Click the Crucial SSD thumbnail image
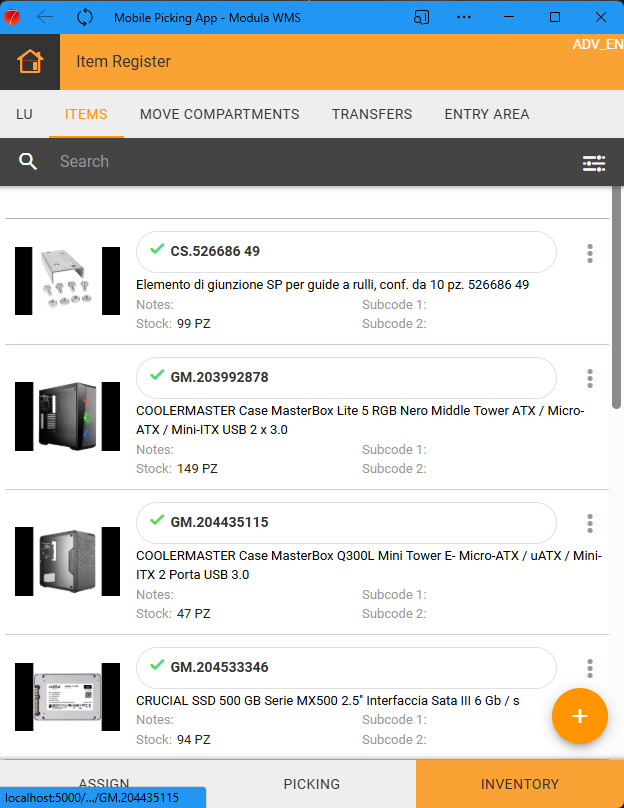This screenshot has height=808, width=624. 67,697
